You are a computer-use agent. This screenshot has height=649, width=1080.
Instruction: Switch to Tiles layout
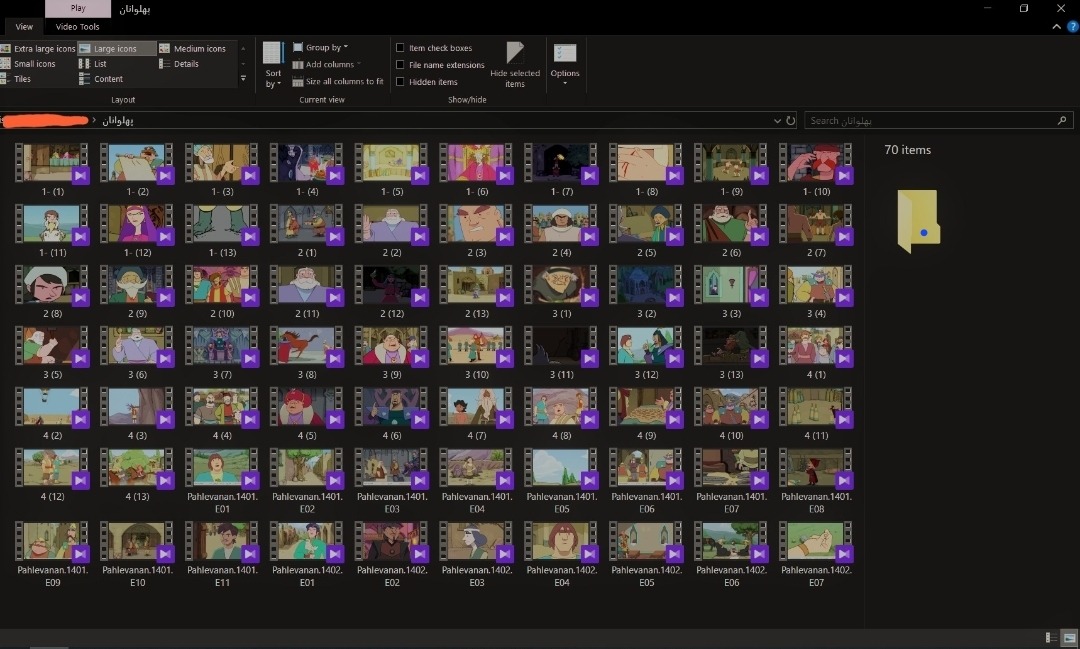17,79
